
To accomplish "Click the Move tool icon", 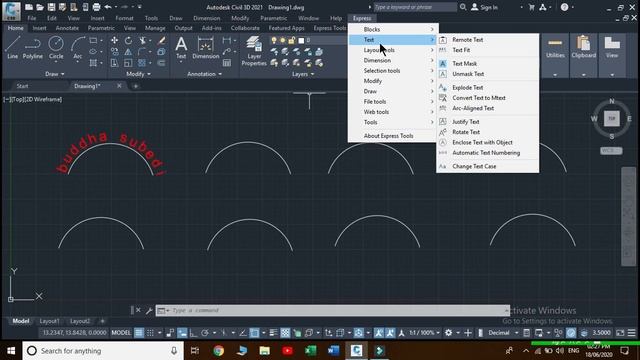I will (x=114, y=40).
